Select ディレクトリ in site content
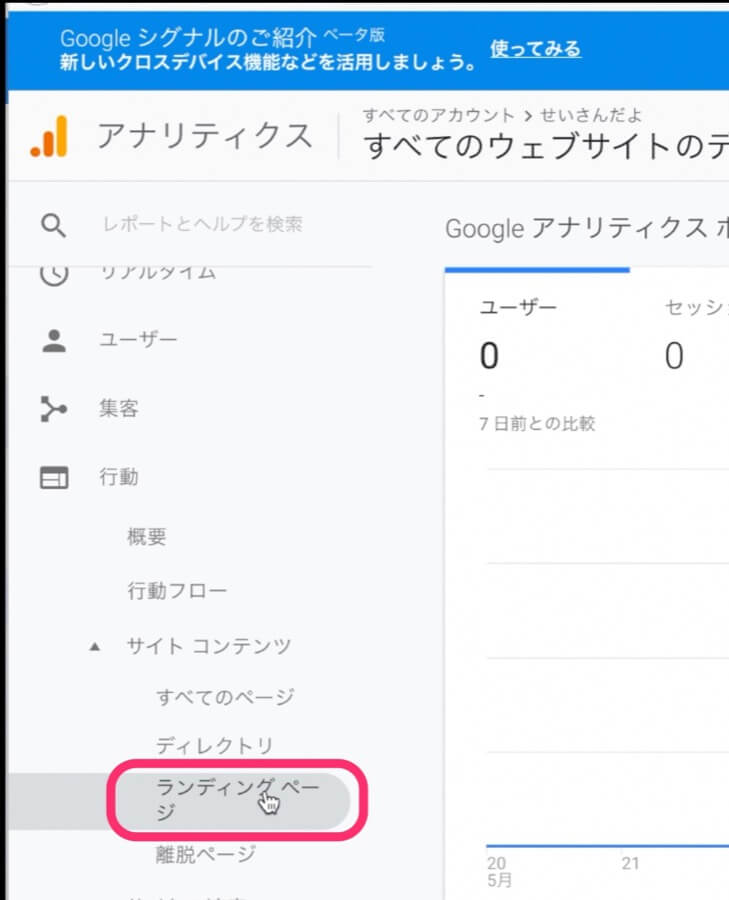The image size is (729, 900). tap(214, 746)
